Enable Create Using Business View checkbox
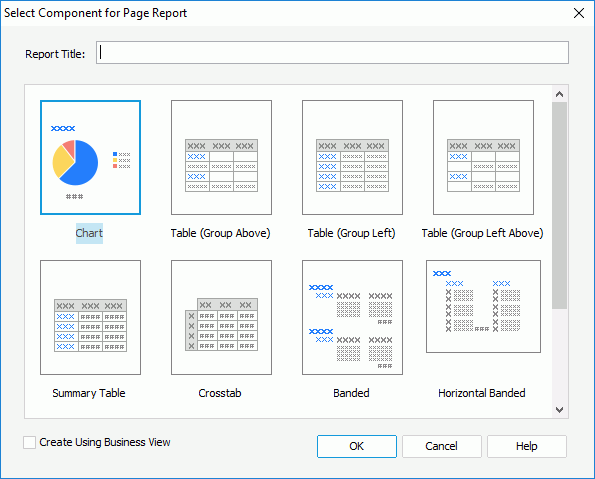 29,442
